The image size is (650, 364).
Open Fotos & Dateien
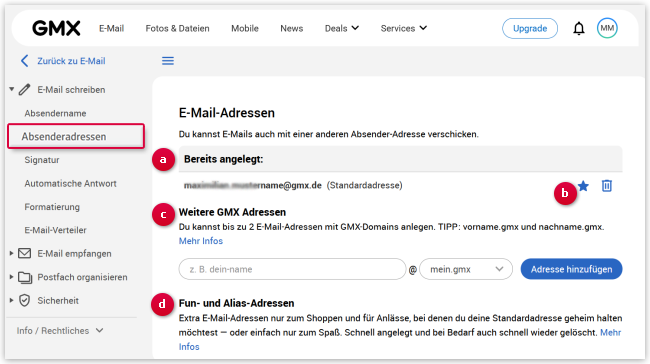click(x=177, y=28)
